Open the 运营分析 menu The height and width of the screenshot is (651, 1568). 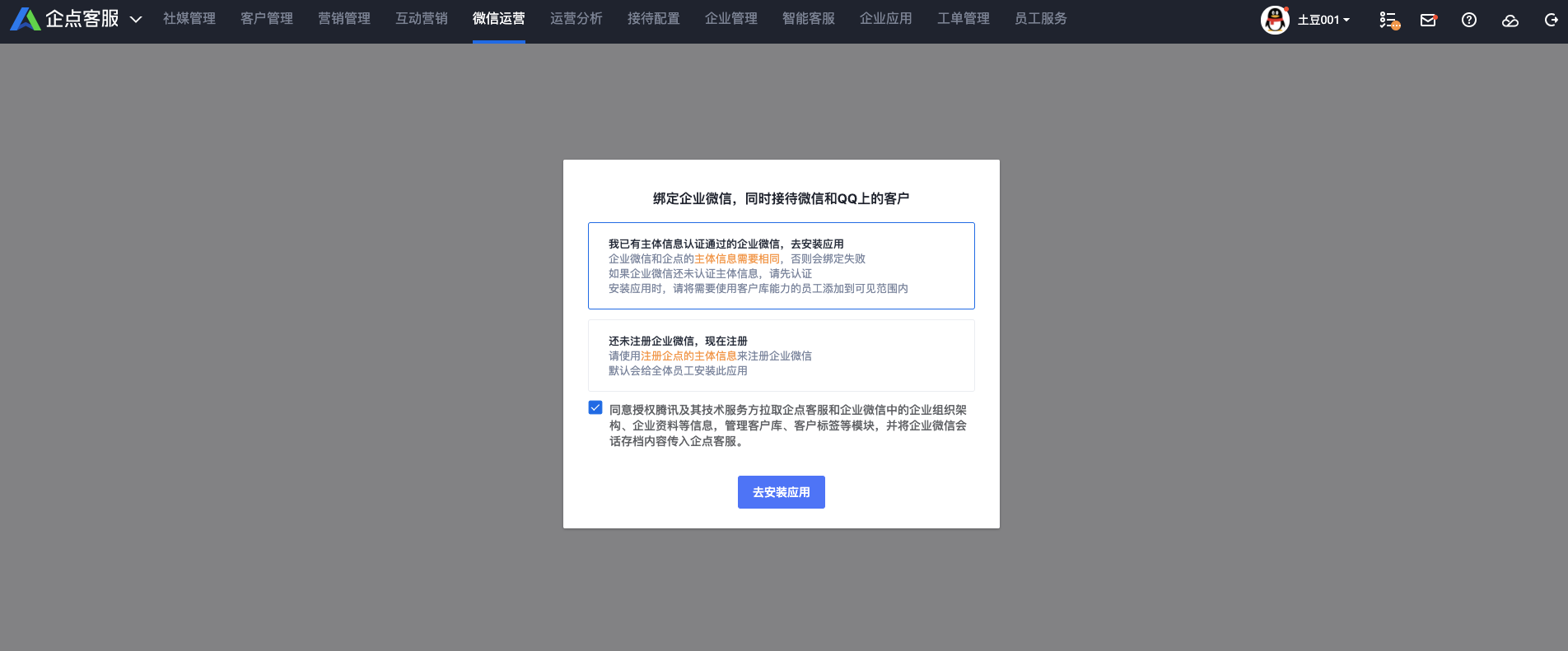tap(576, 19)
